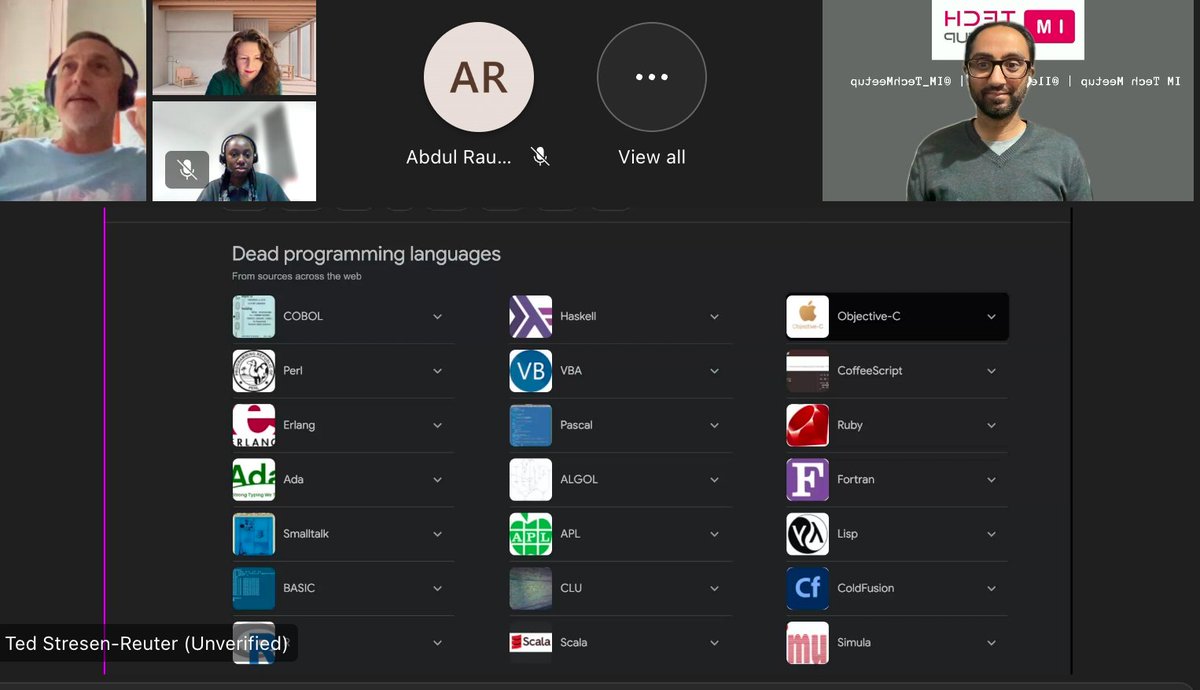Viewport: 1200px width, 690px height.
Task: Select the IM Tech Meetup presenter video
Action: tap(1010, 100)
